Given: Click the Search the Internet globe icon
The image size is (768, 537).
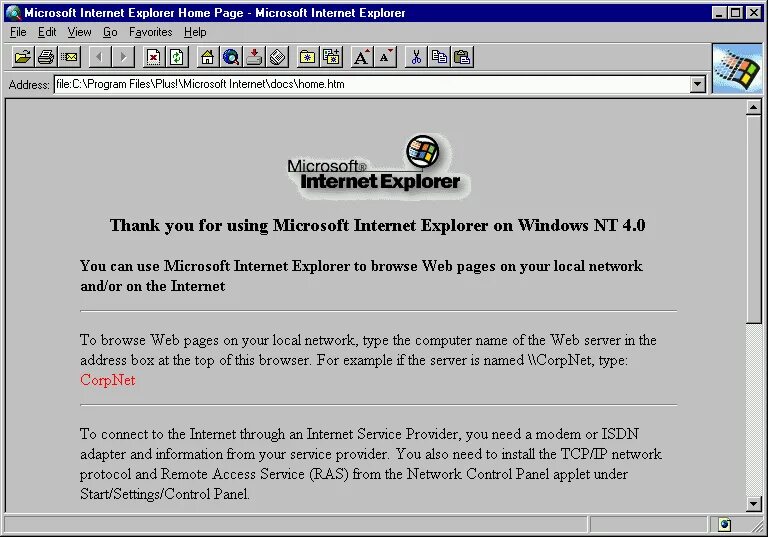Looking at the screenshot, I should click(231, 57).
